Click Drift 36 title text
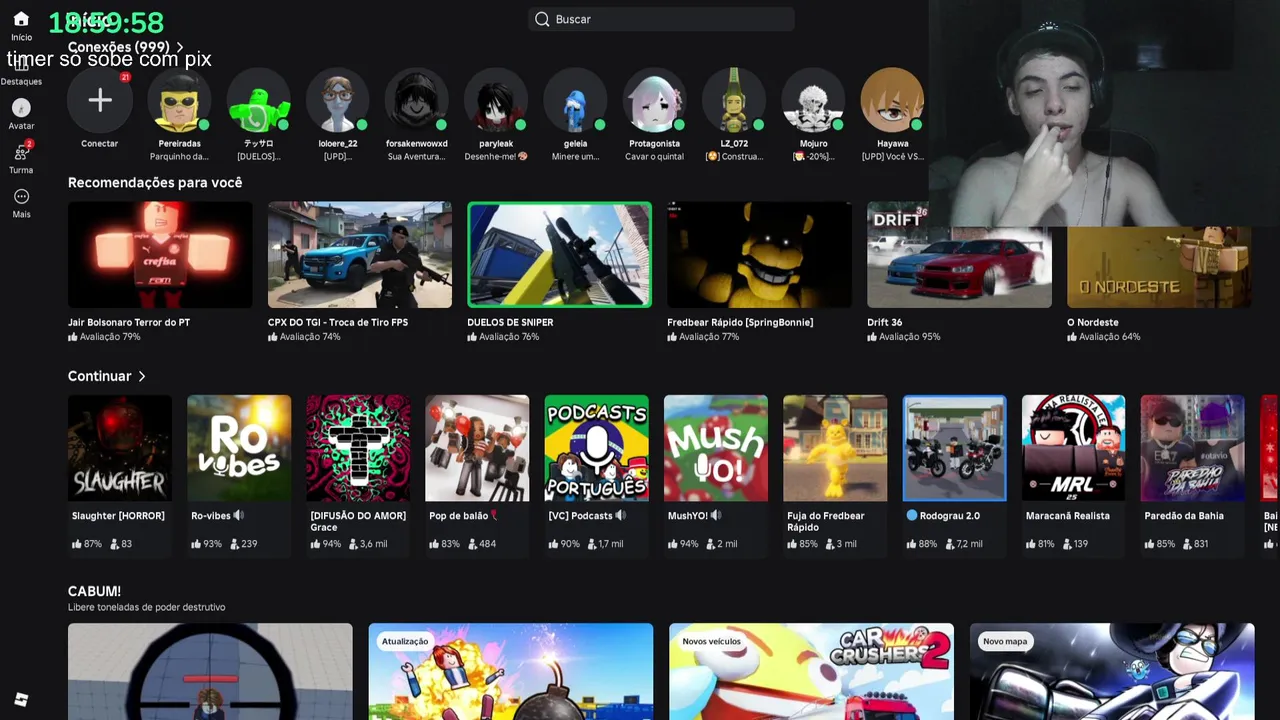Screen dimensions: 1280x720 coord(885,322)
